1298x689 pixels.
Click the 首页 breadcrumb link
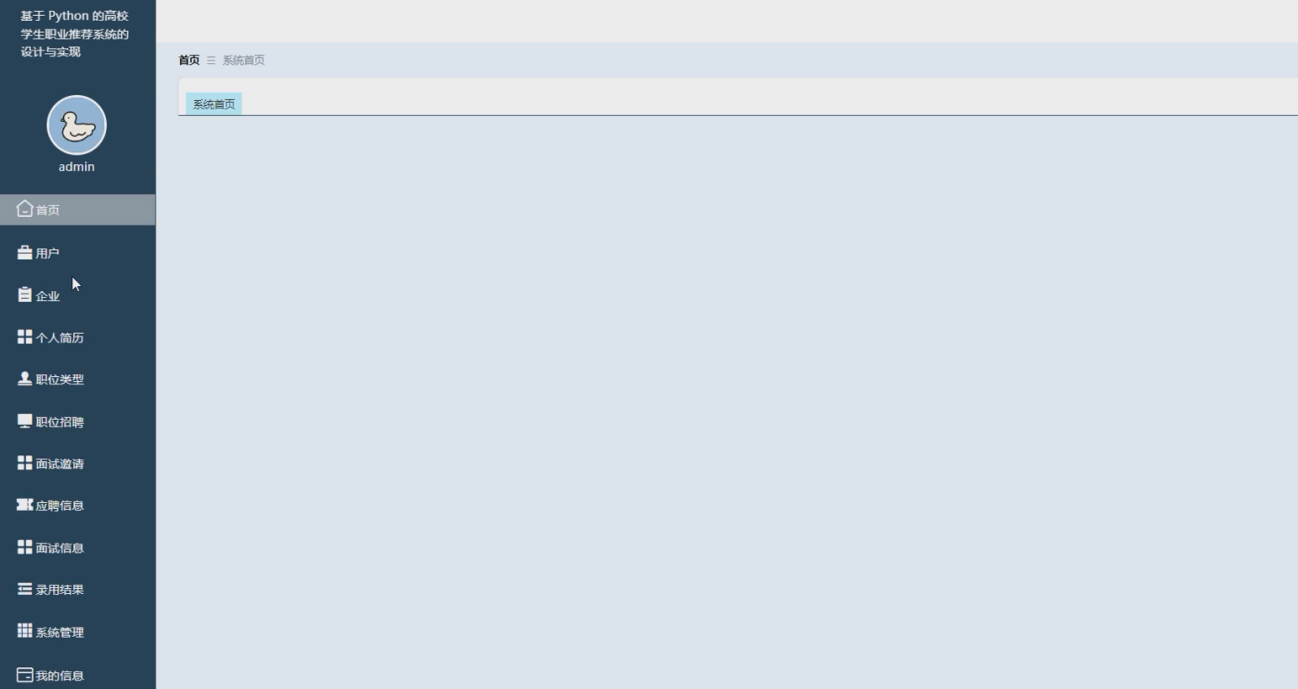tap(189, 60)
